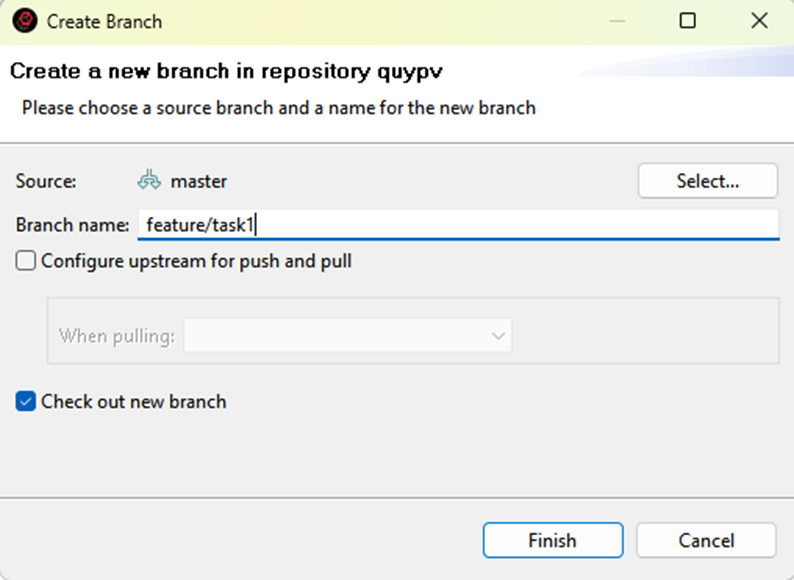Close the Create Branch dialog with X
The width and height of the screenshot is (794, 580).
[x=759, y=21]
